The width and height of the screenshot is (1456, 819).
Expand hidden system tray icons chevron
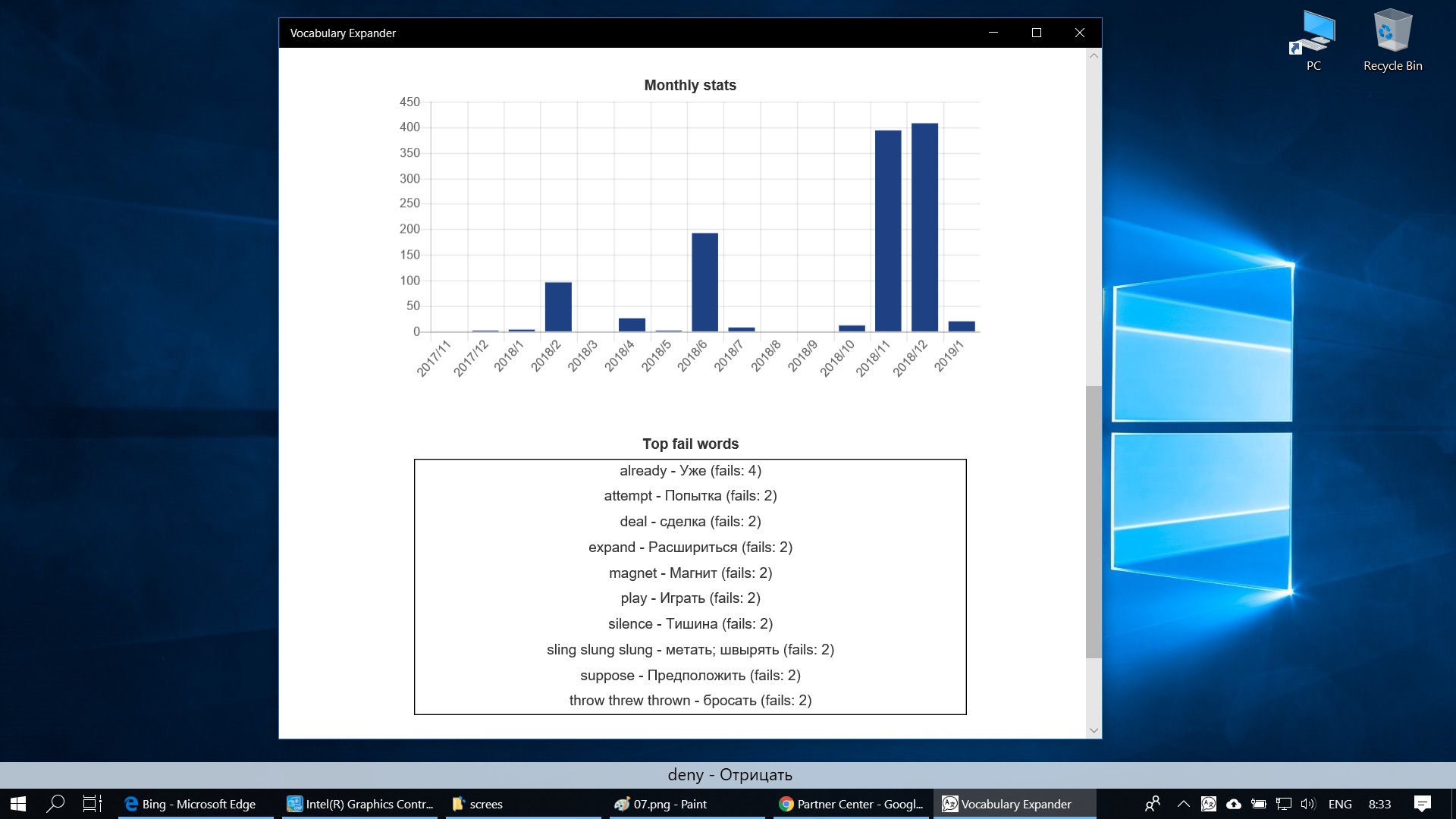click(1183, 804)
